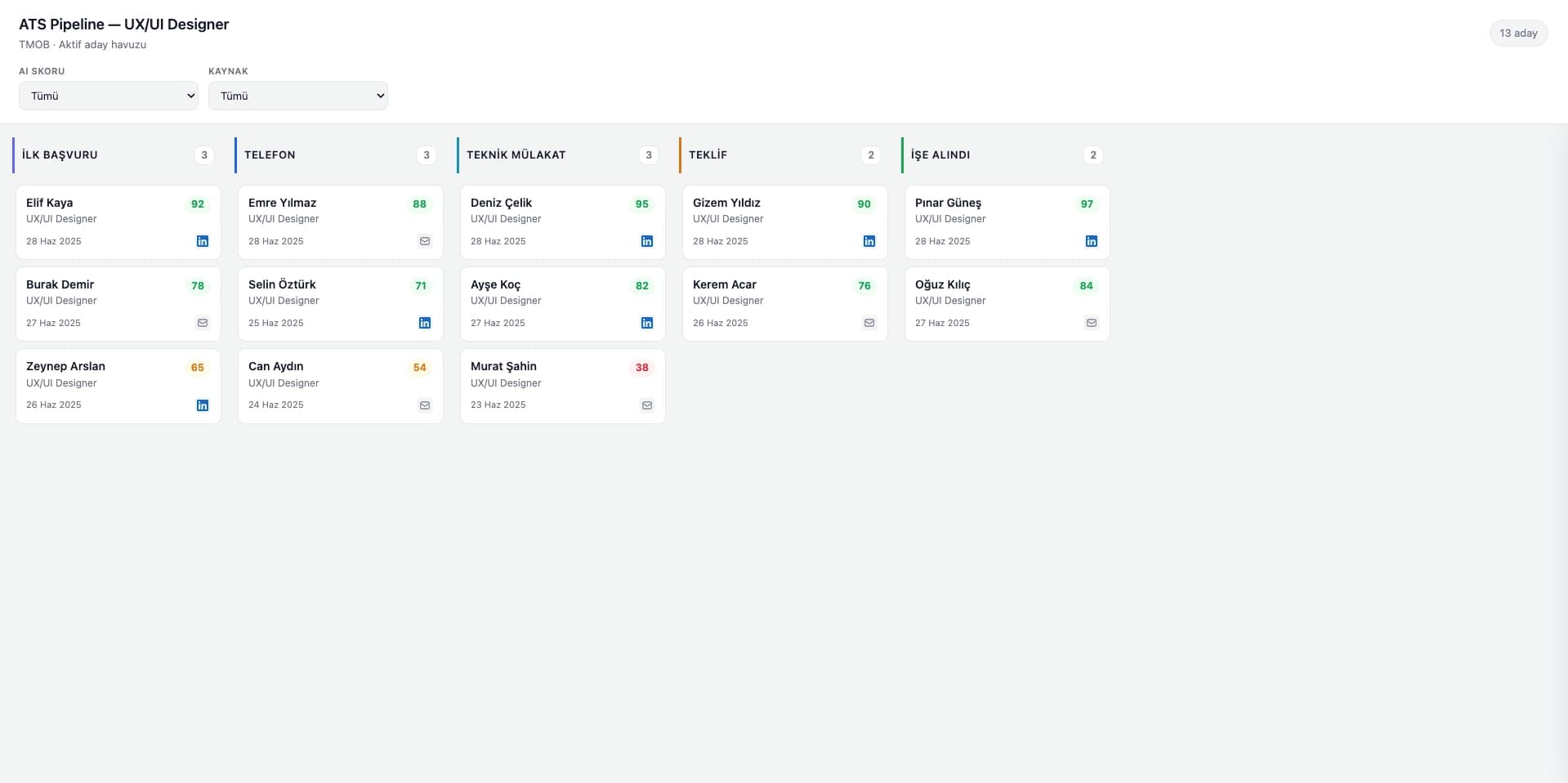Open Gizem Yıldız candidate card

point(785,222)
